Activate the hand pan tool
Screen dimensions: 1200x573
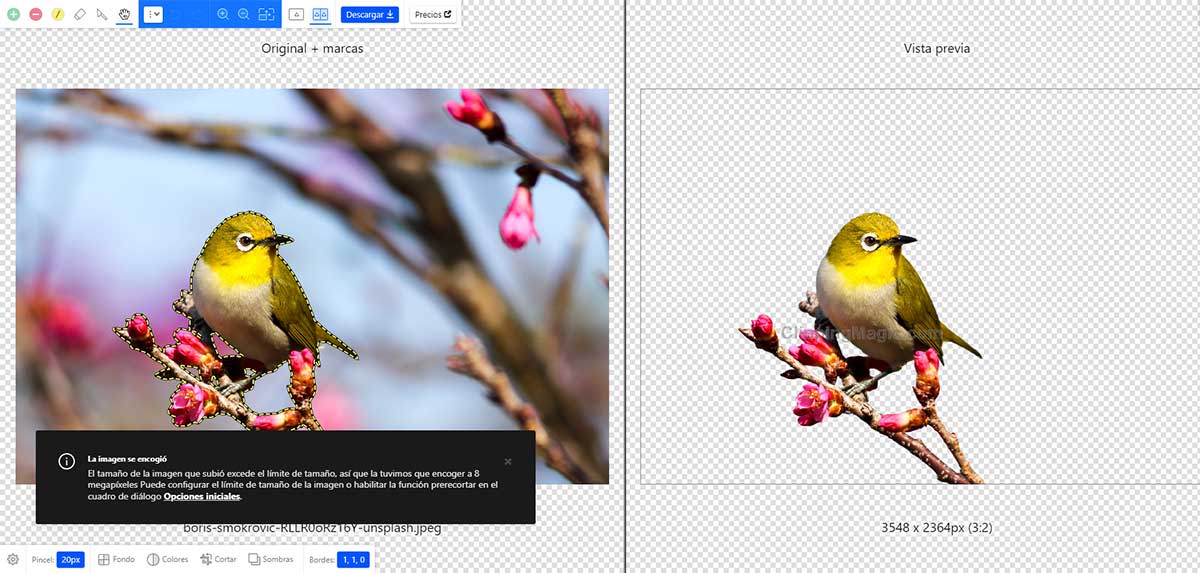pyautogui.click(x=124, y=15)
